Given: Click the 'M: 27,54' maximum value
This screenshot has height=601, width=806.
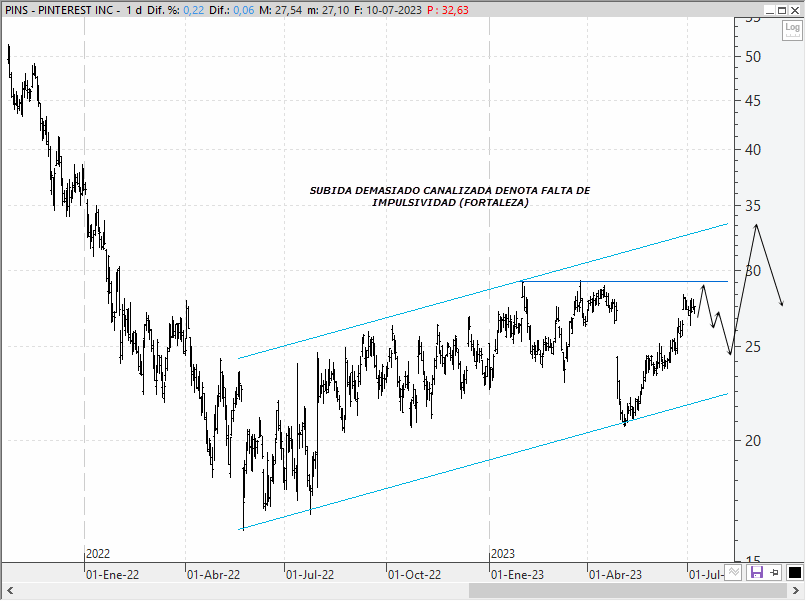Looking at the screenshot, I should click(280, 10).
